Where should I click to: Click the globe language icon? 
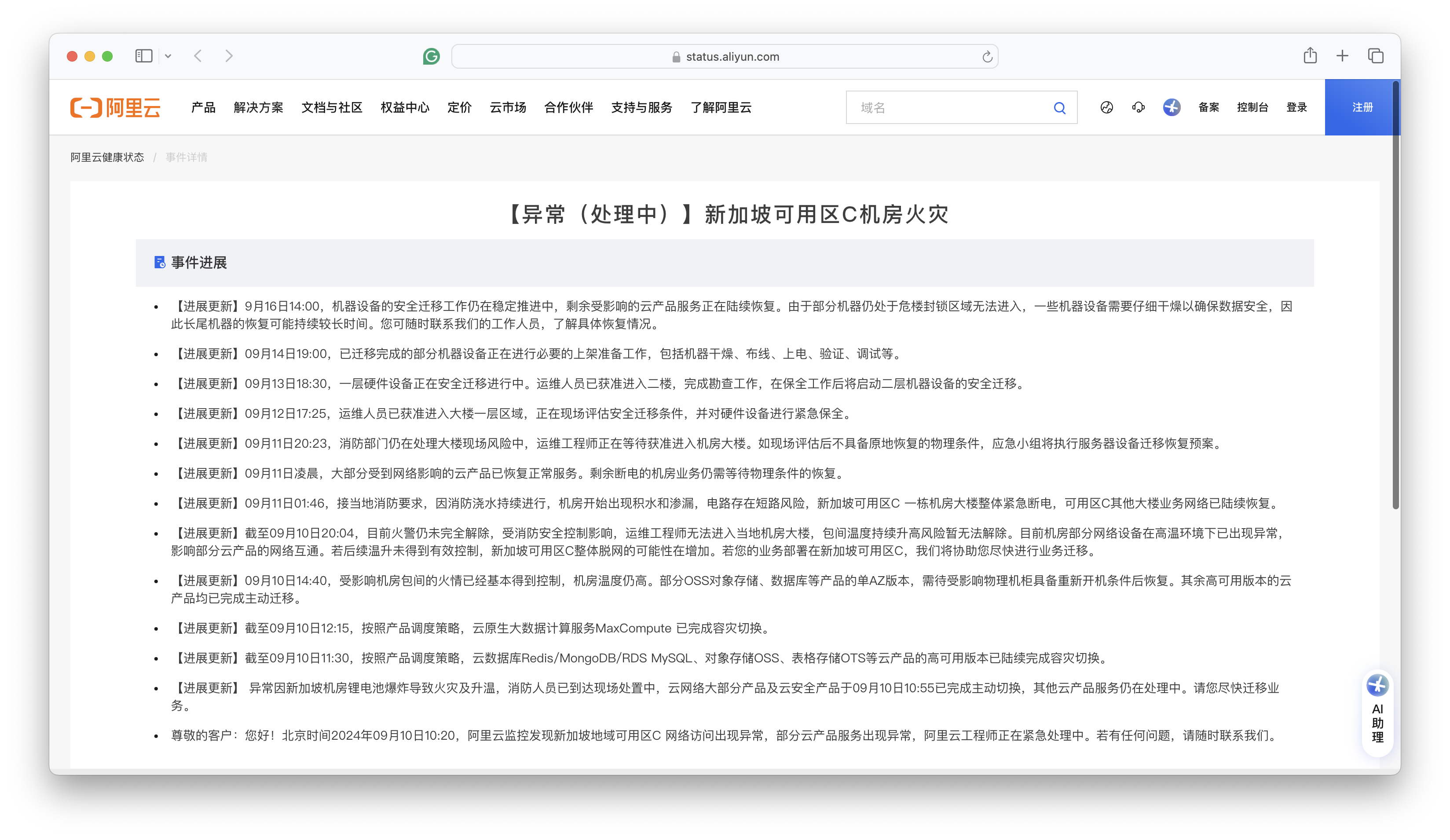click(1106, 108)
